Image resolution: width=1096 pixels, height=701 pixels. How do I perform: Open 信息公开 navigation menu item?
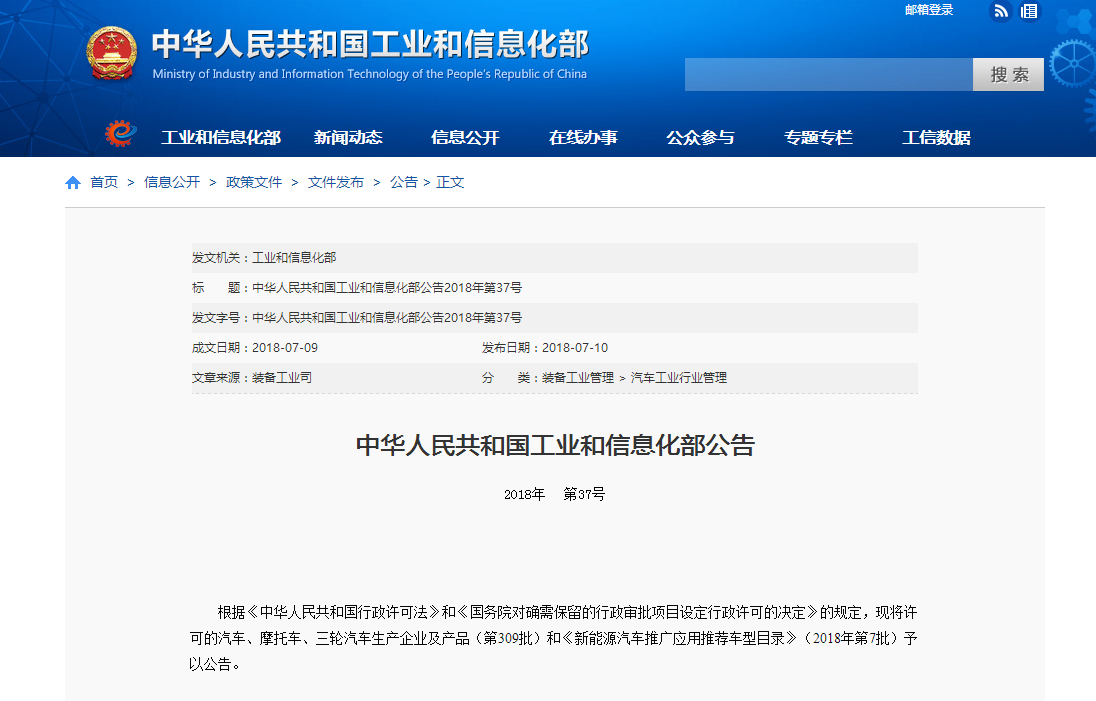(x=466, y=138)
